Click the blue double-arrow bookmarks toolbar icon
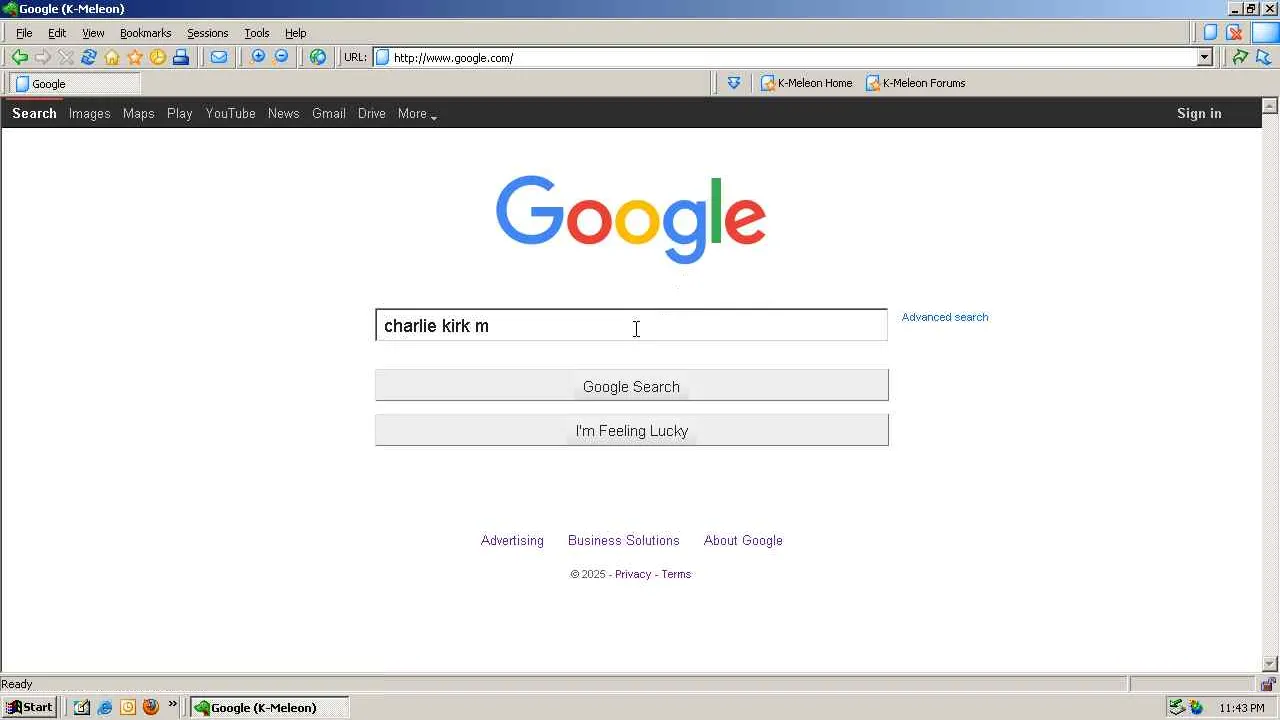Viewport: 1280px width, 720px height. point(734,83)
